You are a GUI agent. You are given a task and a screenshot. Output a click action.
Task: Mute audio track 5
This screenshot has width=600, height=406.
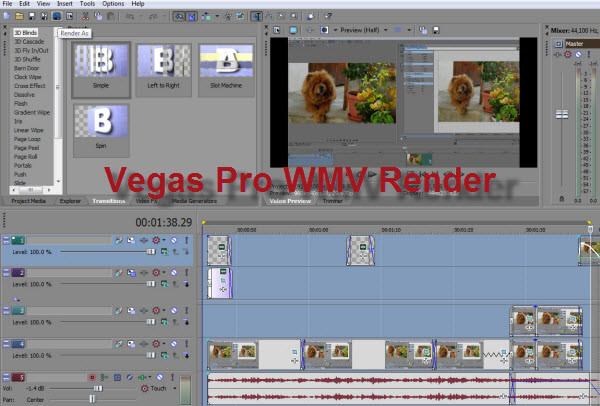click(x=160, y=377)
